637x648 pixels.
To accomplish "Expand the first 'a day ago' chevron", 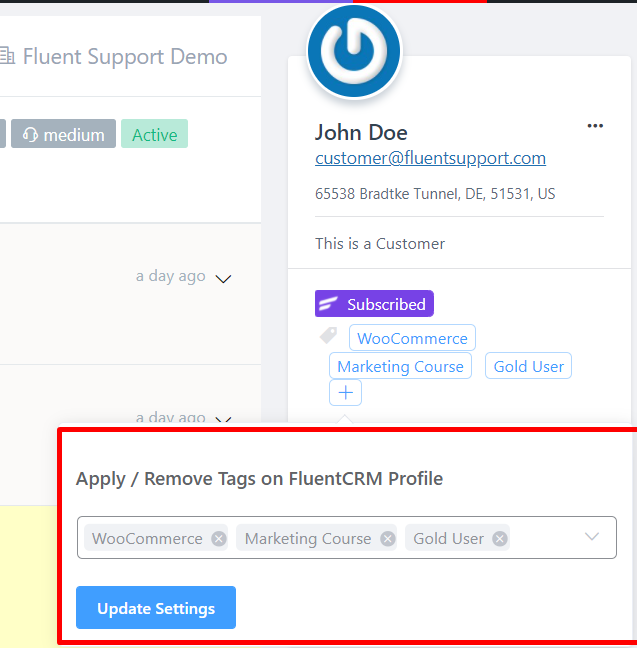I will tap(223, 279).
